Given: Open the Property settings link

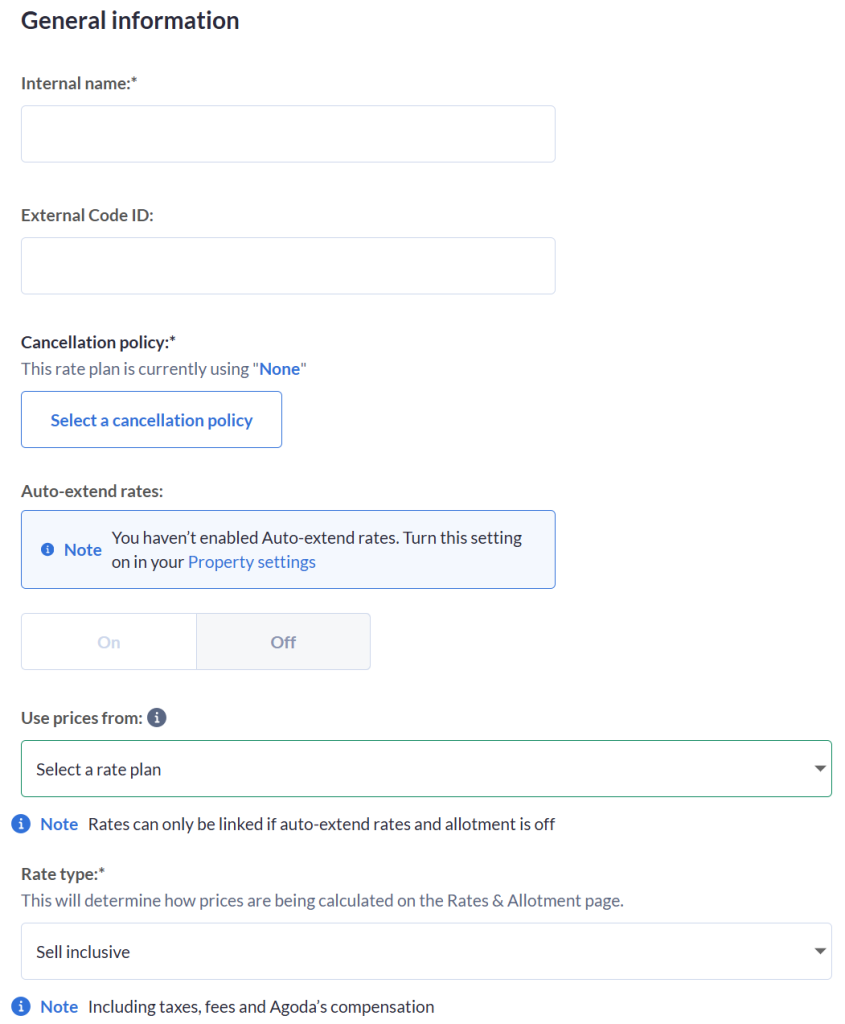Looking at the screenshot, I should coord(251,562).
